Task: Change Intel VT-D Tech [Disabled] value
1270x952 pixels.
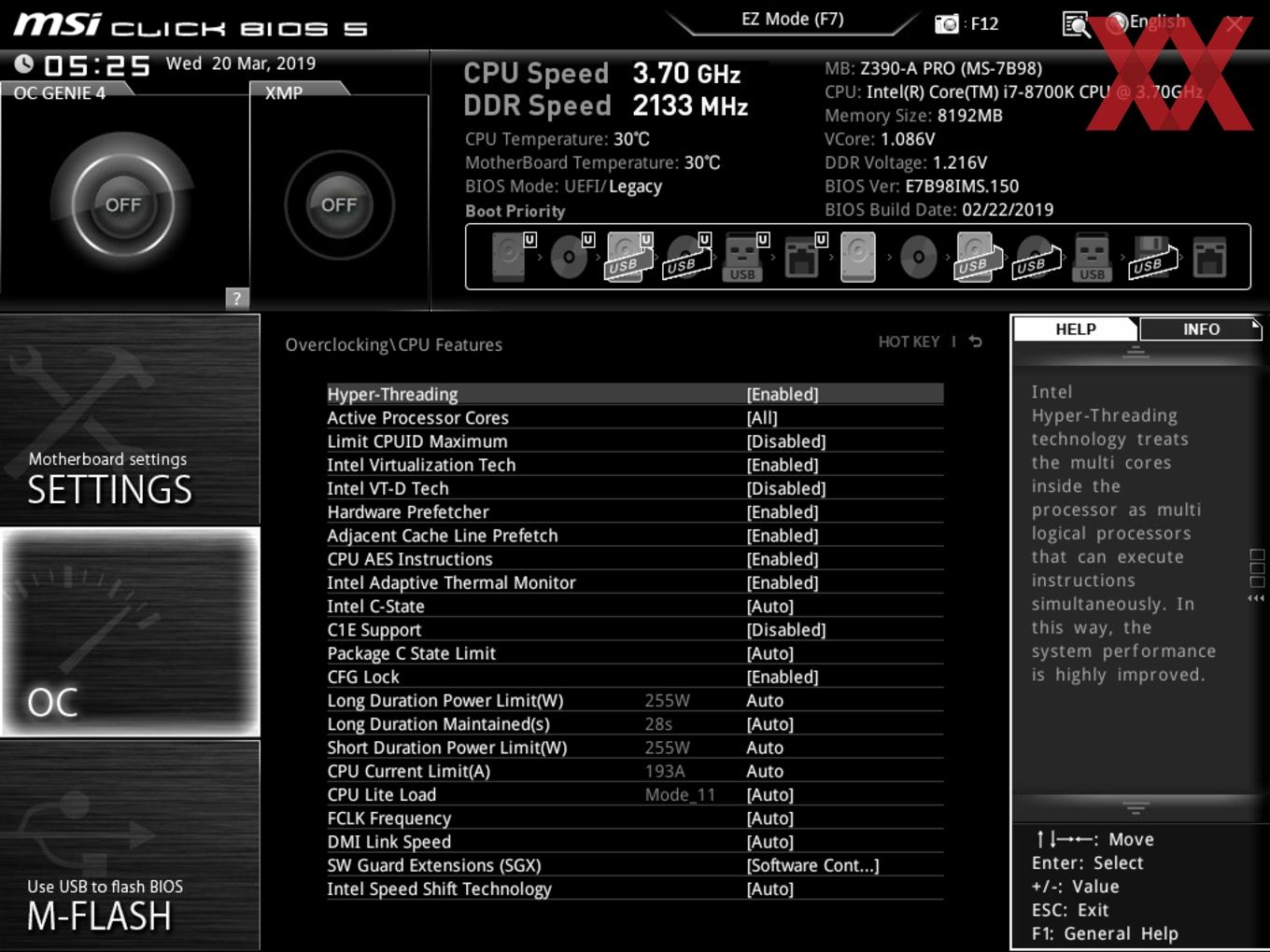Action: [x=786, y=488]
